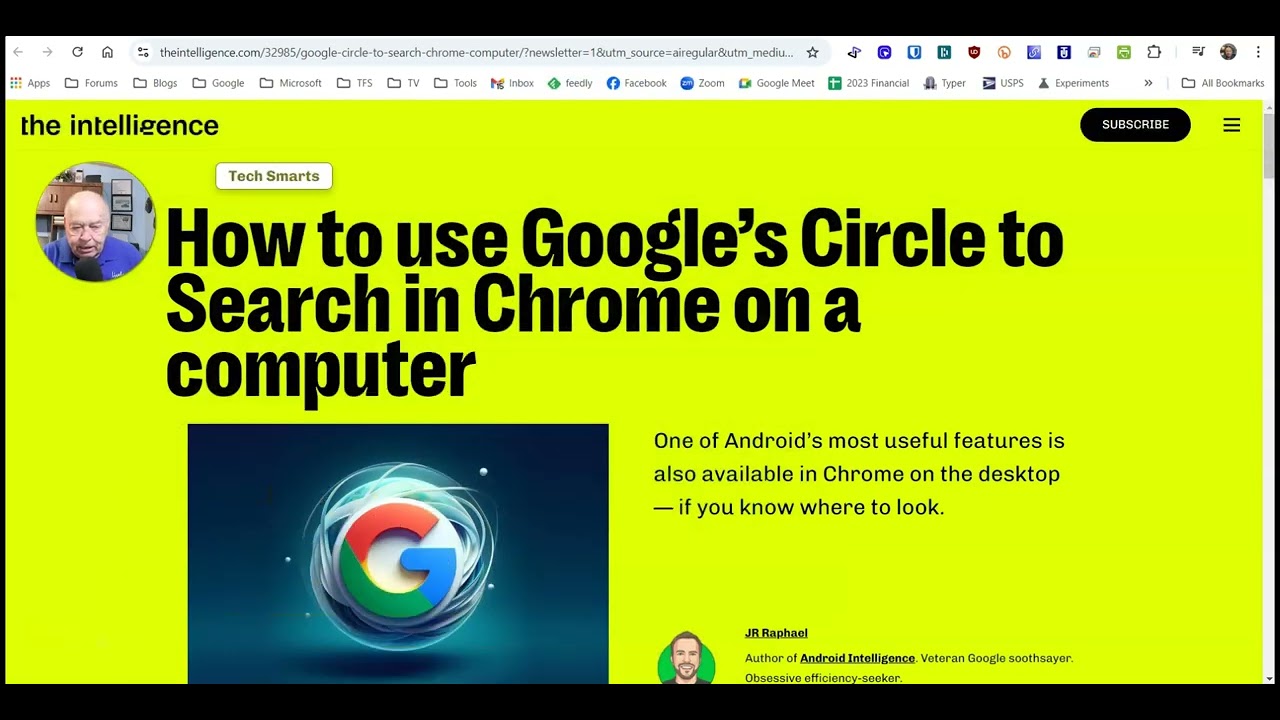This screenshot has height=720, width=1280.
Task: Open the media controls icon
Action: tap(1198, 52)
